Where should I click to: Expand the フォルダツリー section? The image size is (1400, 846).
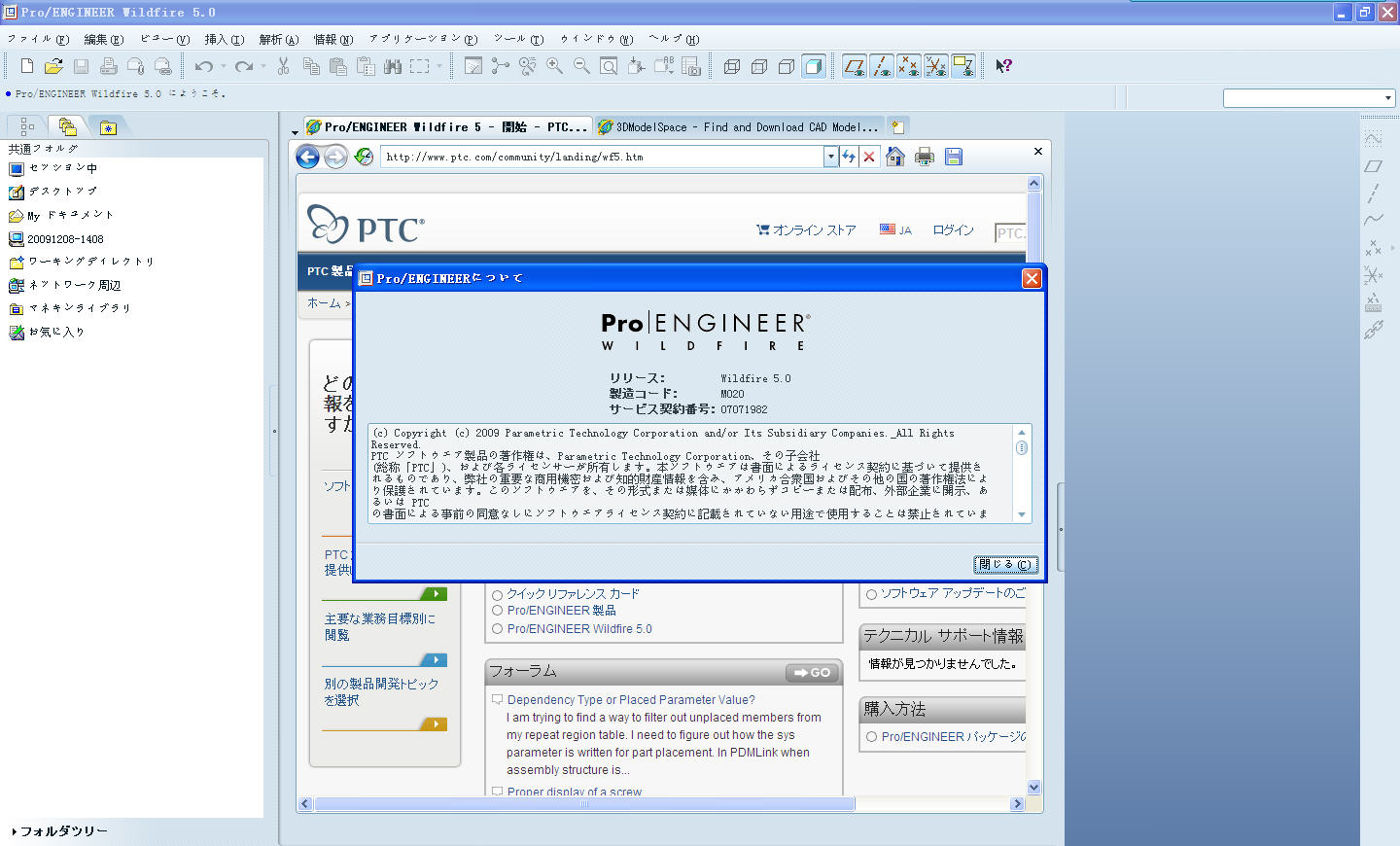coord(59,831)
